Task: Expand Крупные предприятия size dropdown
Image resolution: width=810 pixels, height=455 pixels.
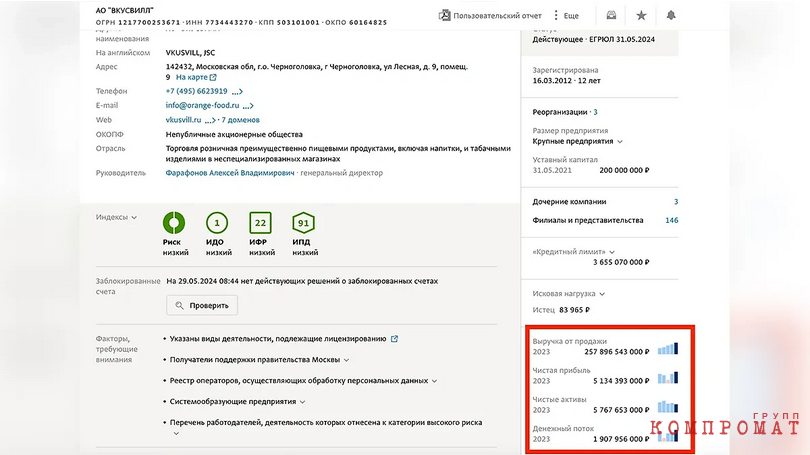Action: coord(578,142)
